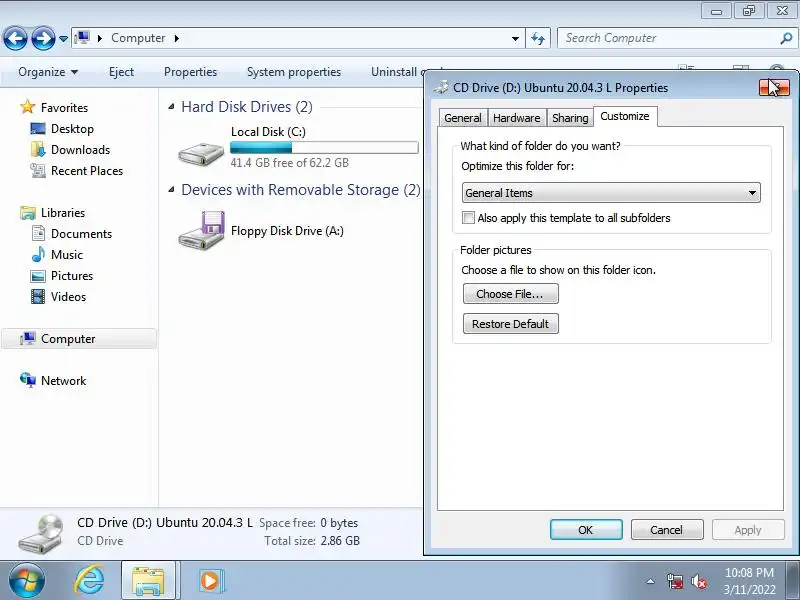Viewport: 800px width, 600px height.
Task: Select the Local Disk (C:) drive icon
Action: click(x=201, y=154)
